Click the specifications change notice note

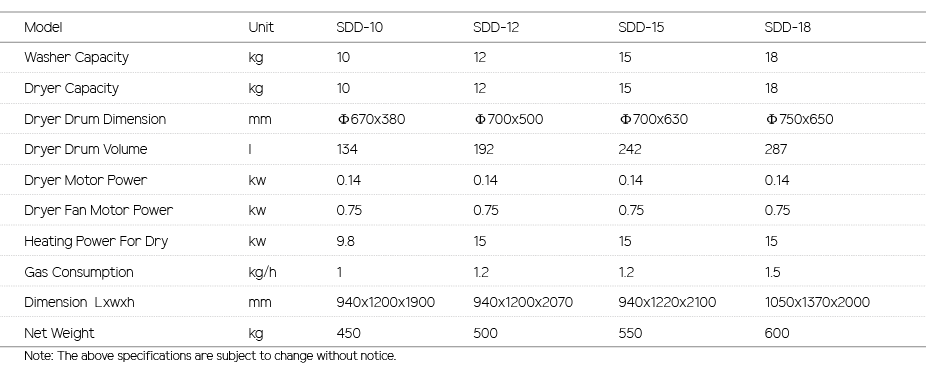click(x=210, y=356)
